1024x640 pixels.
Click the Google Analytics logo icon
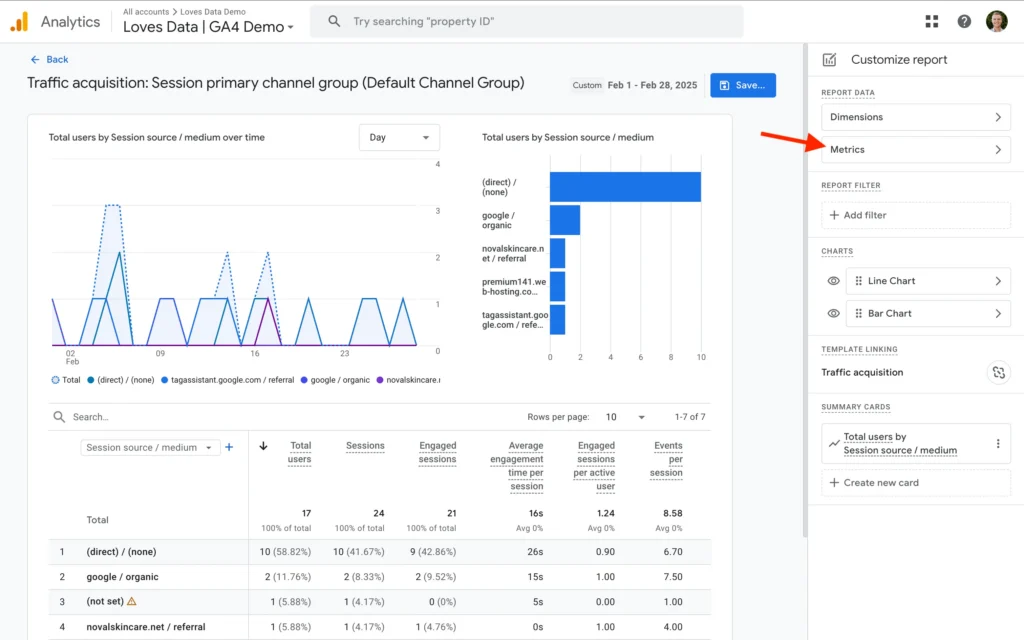(20, 21)
